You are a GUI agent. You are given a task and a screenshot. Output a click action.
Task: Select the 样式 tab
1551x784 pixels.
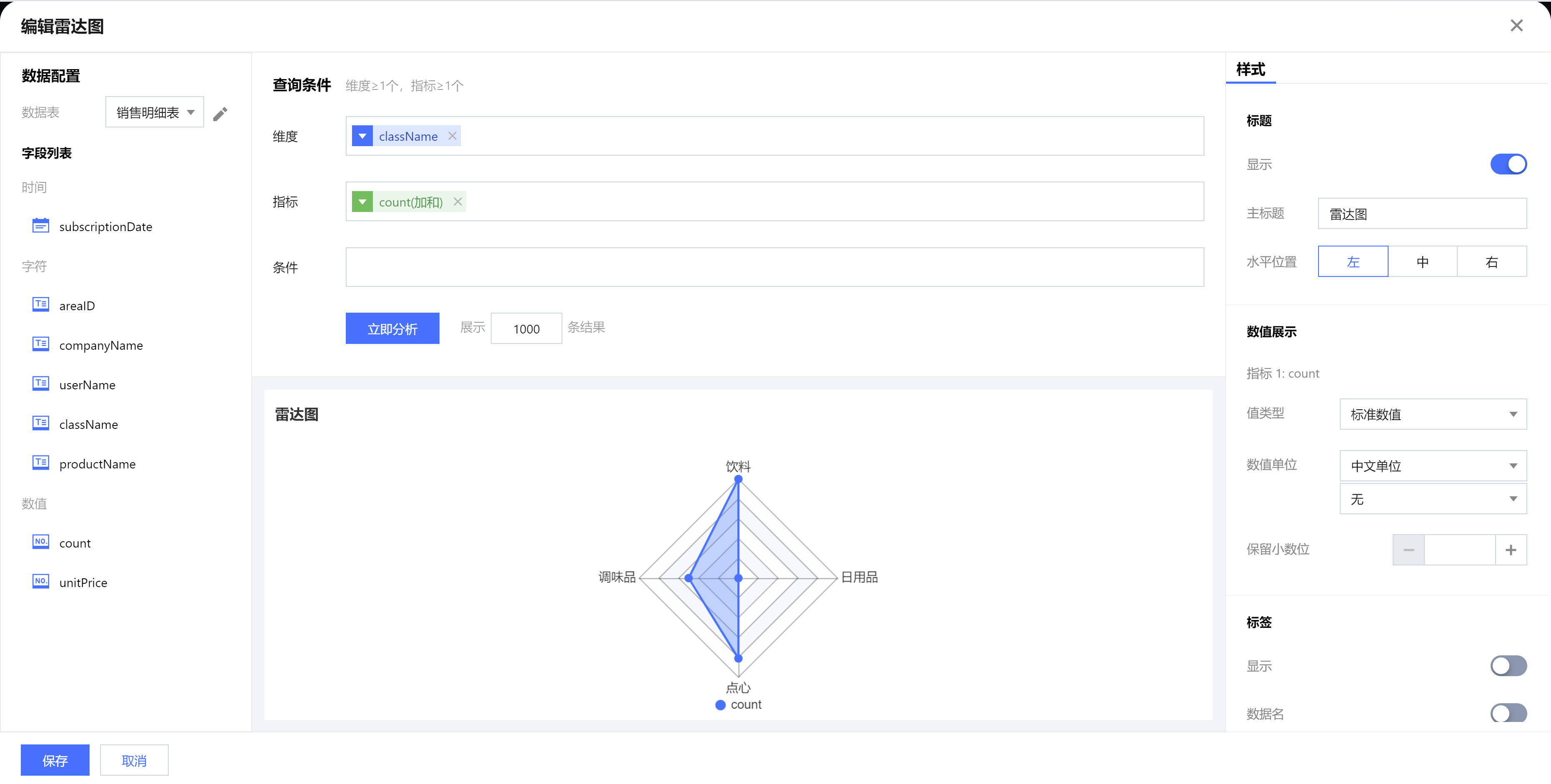pos(1251,70)
